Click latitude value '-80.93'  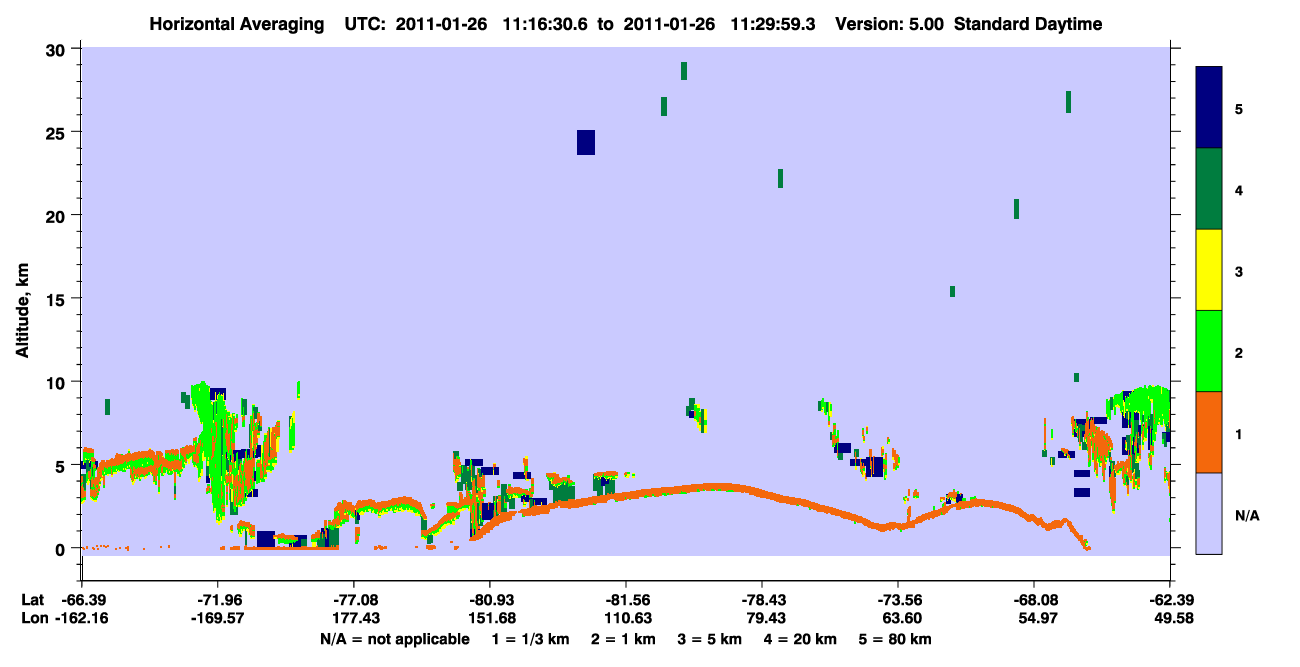tap(490, 600)
